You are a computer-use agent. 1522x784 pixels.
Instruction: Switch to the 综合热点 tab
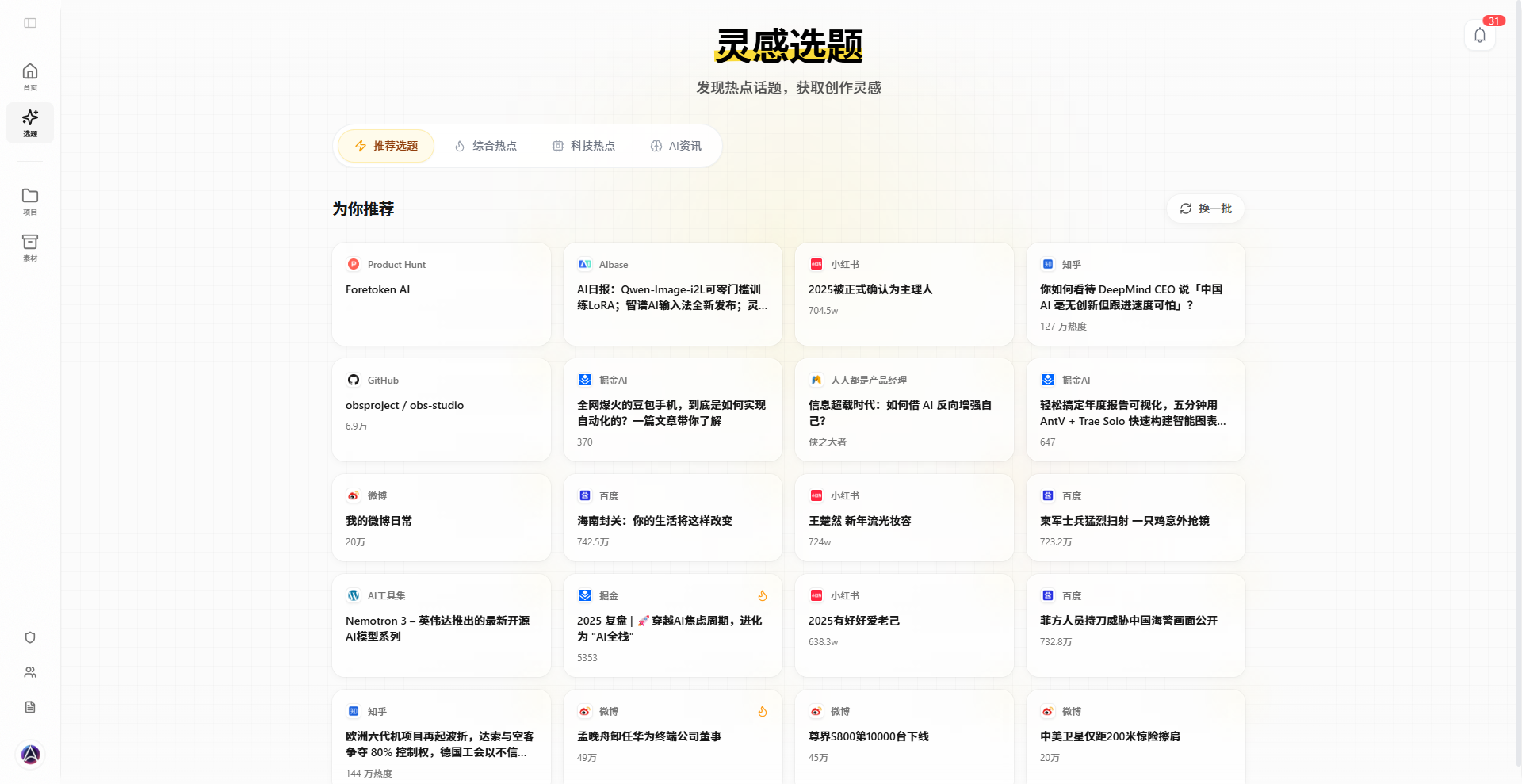(486, 146)
